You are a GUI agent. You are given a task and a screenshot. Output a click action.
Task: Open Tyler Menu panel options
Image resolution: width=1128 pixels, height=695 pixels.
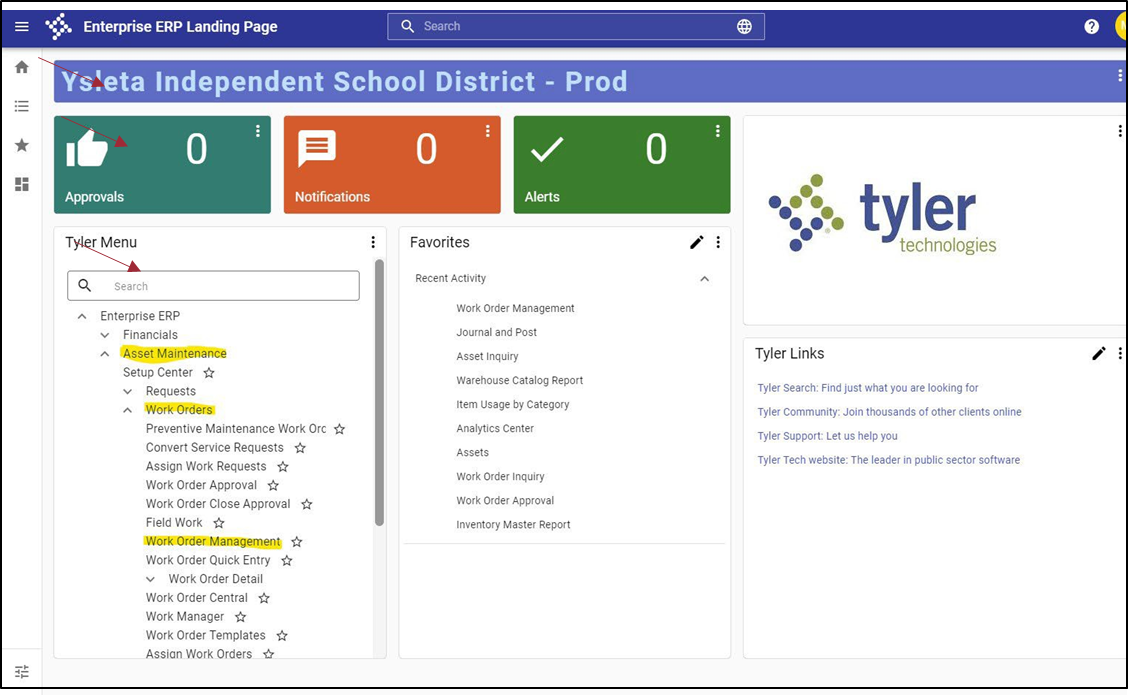click(x=373, y=242)
